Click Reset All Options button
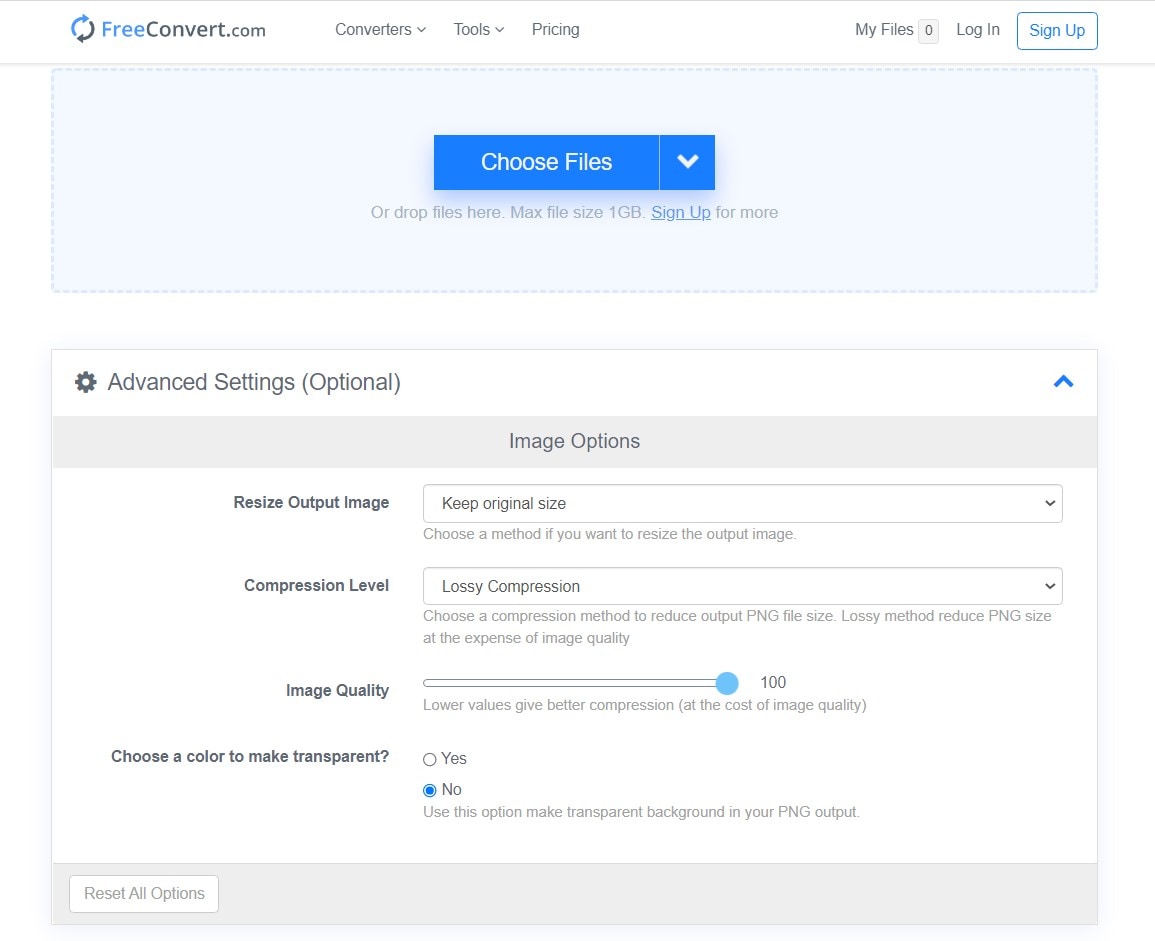This screenshot has width=1155, height=941. click(144, 893)
